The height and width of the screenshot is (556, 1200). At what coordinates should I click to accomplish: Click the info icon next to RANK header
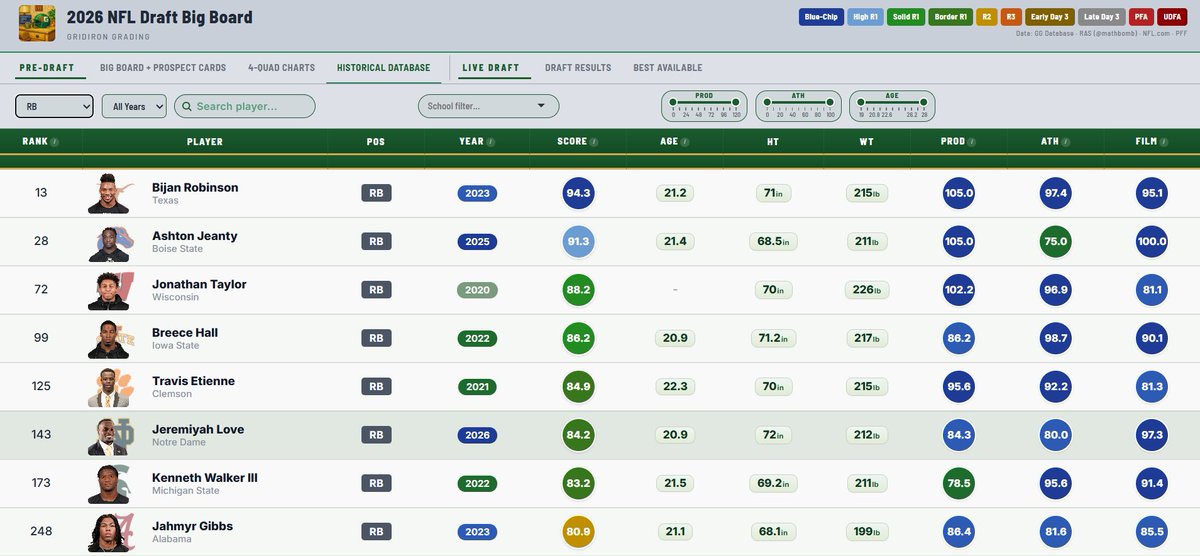(54, 142)
